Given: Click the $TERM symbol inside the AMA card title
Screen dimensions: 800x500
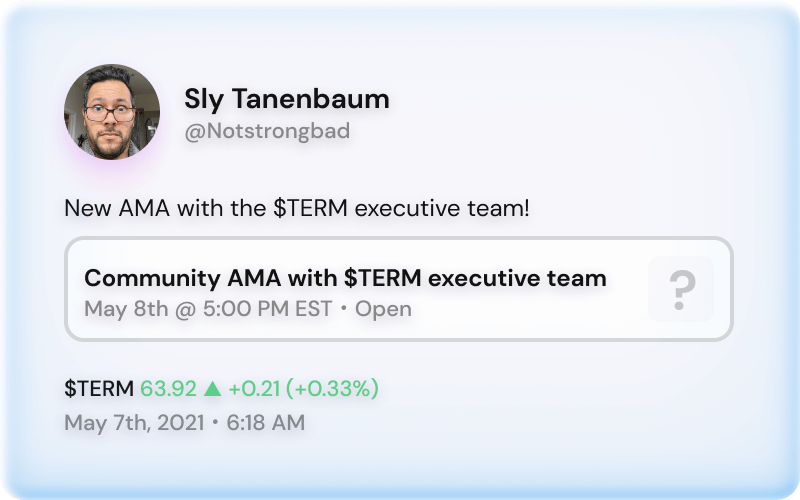Looking at the screenshot, I should click(383, 278).
